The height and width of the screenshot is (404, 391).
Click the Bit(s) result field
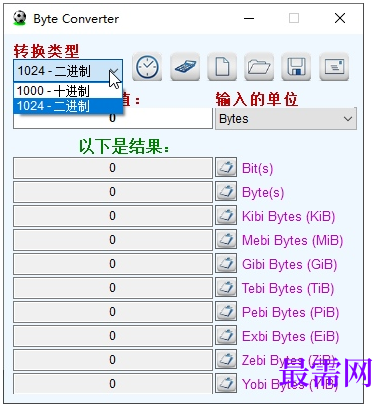click(113, 168)
